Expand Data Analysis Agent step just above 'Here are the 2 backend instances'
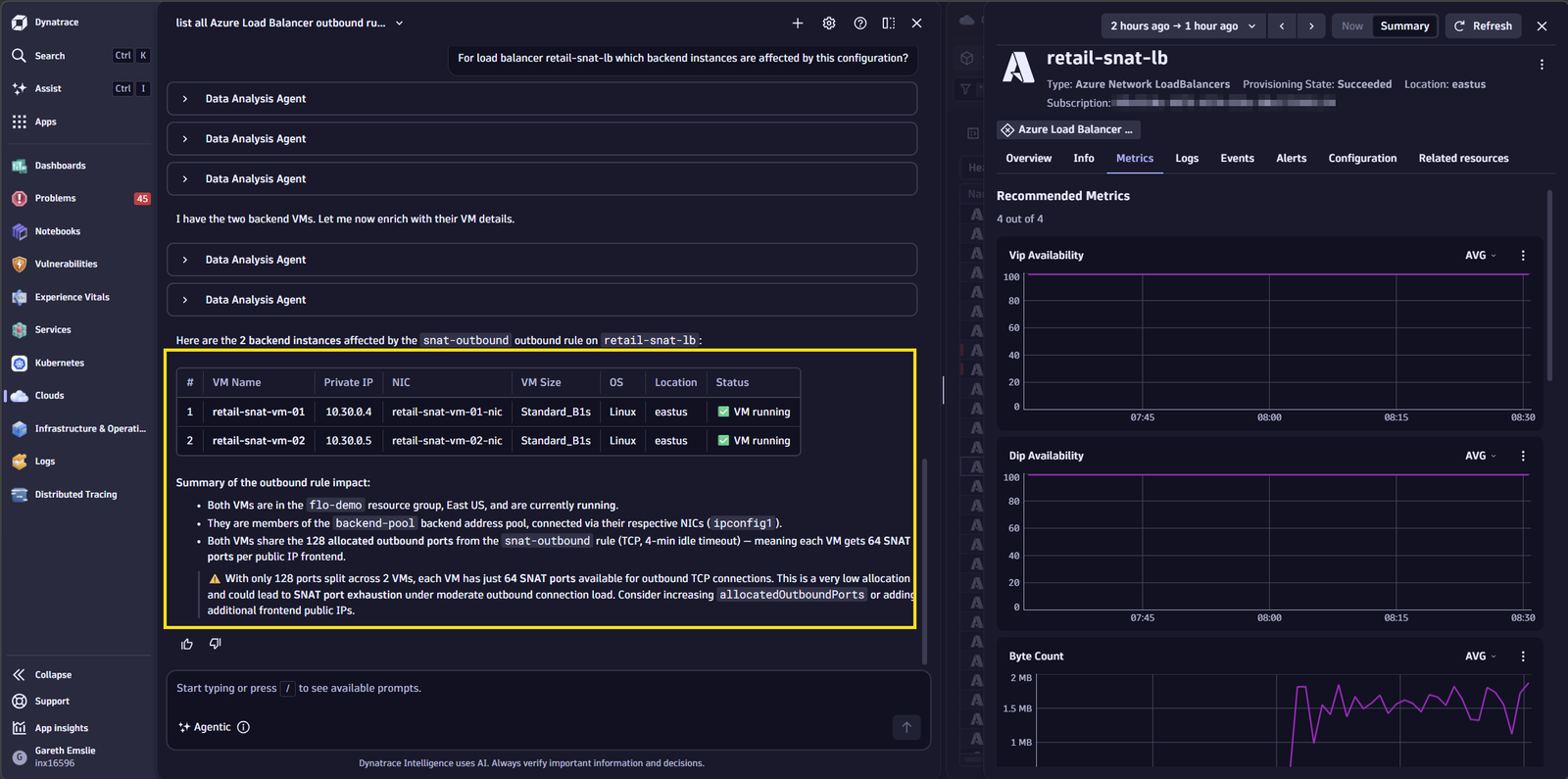1568x779 pixels. coord(542,300)
